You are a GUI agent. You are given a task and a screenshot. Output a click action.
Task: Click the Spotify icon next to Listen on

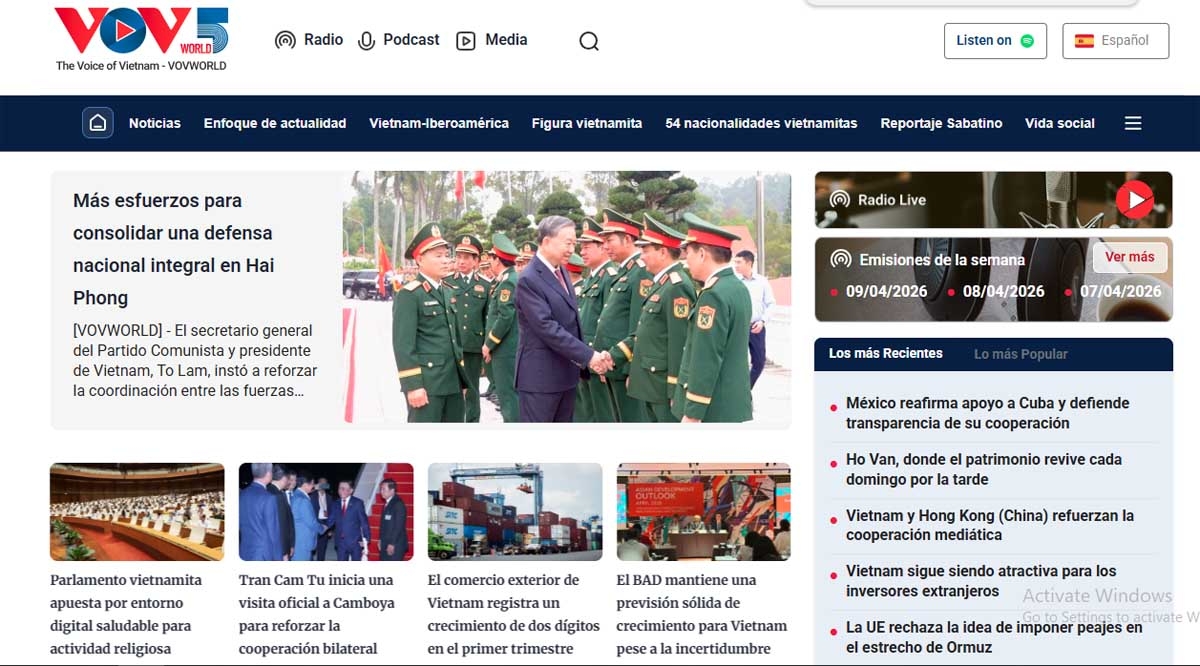pos(1026,41)
